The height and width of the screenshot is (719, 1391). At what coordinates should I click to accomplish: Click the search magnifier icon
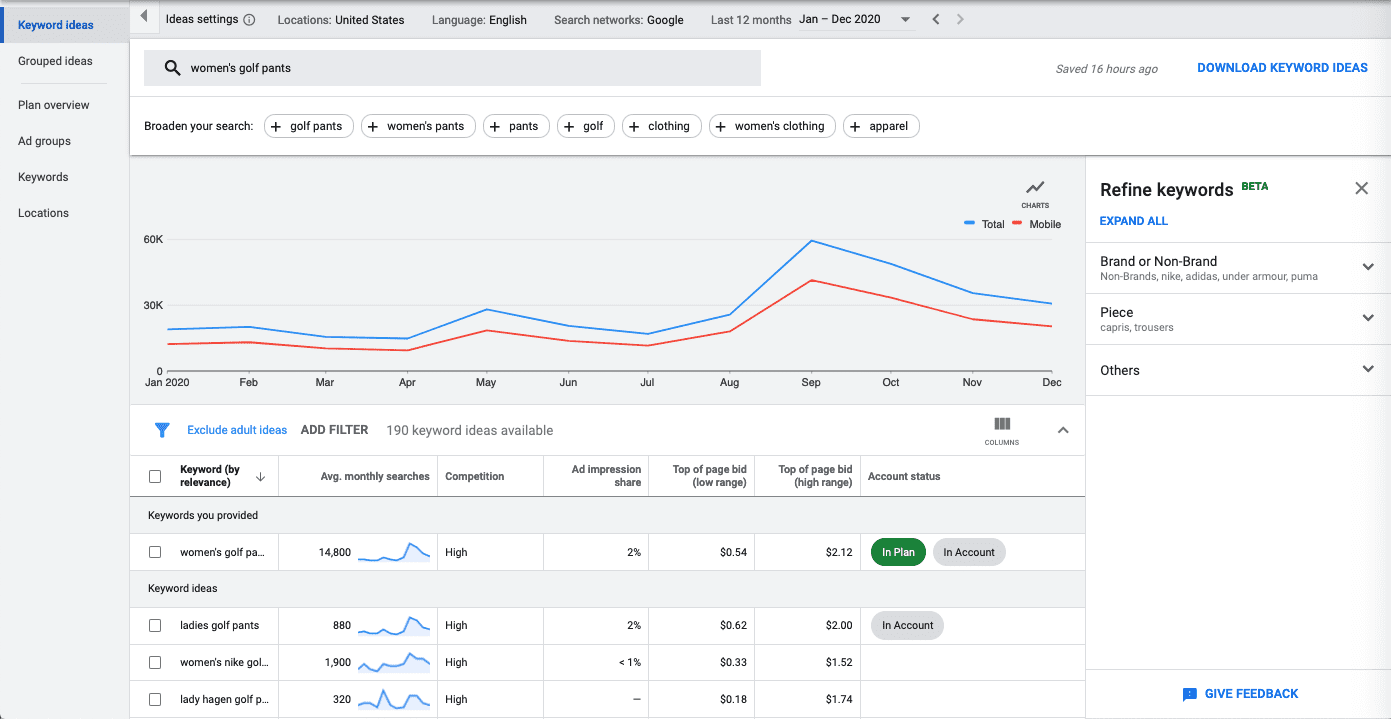pos(170,67)
